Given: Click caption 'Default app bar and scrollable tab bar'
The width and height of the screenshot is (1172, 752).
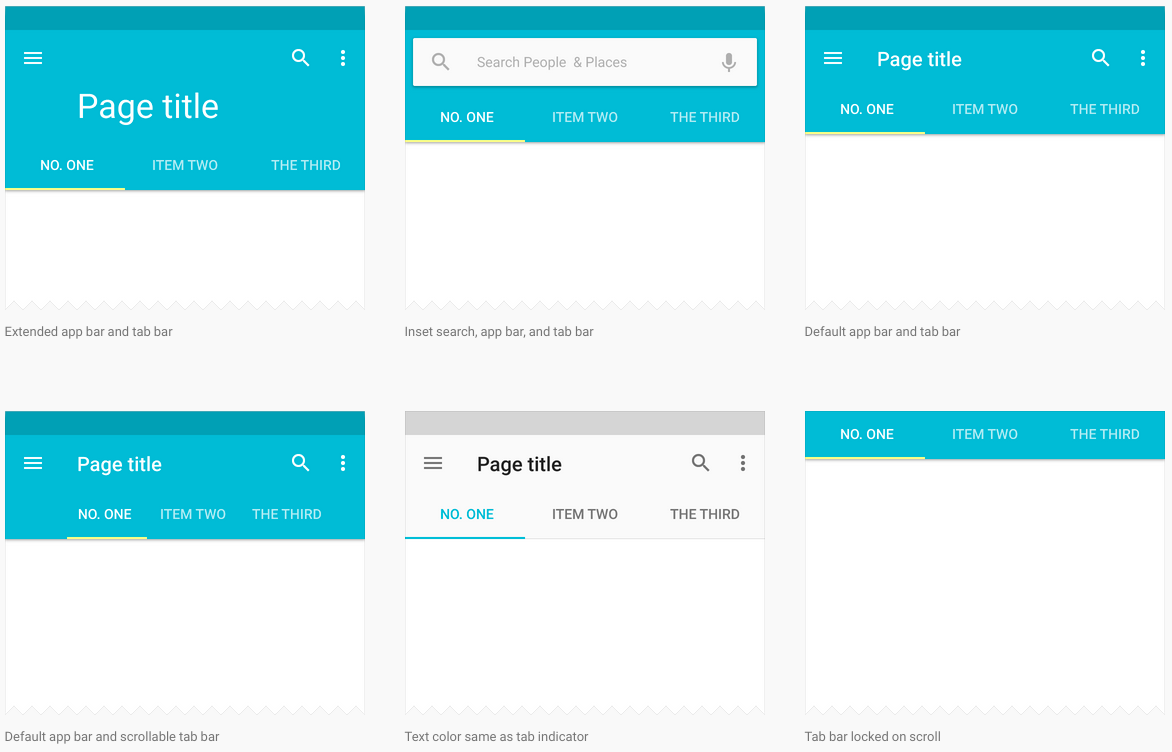Looking at the screenshot, I should pos(112,736).
